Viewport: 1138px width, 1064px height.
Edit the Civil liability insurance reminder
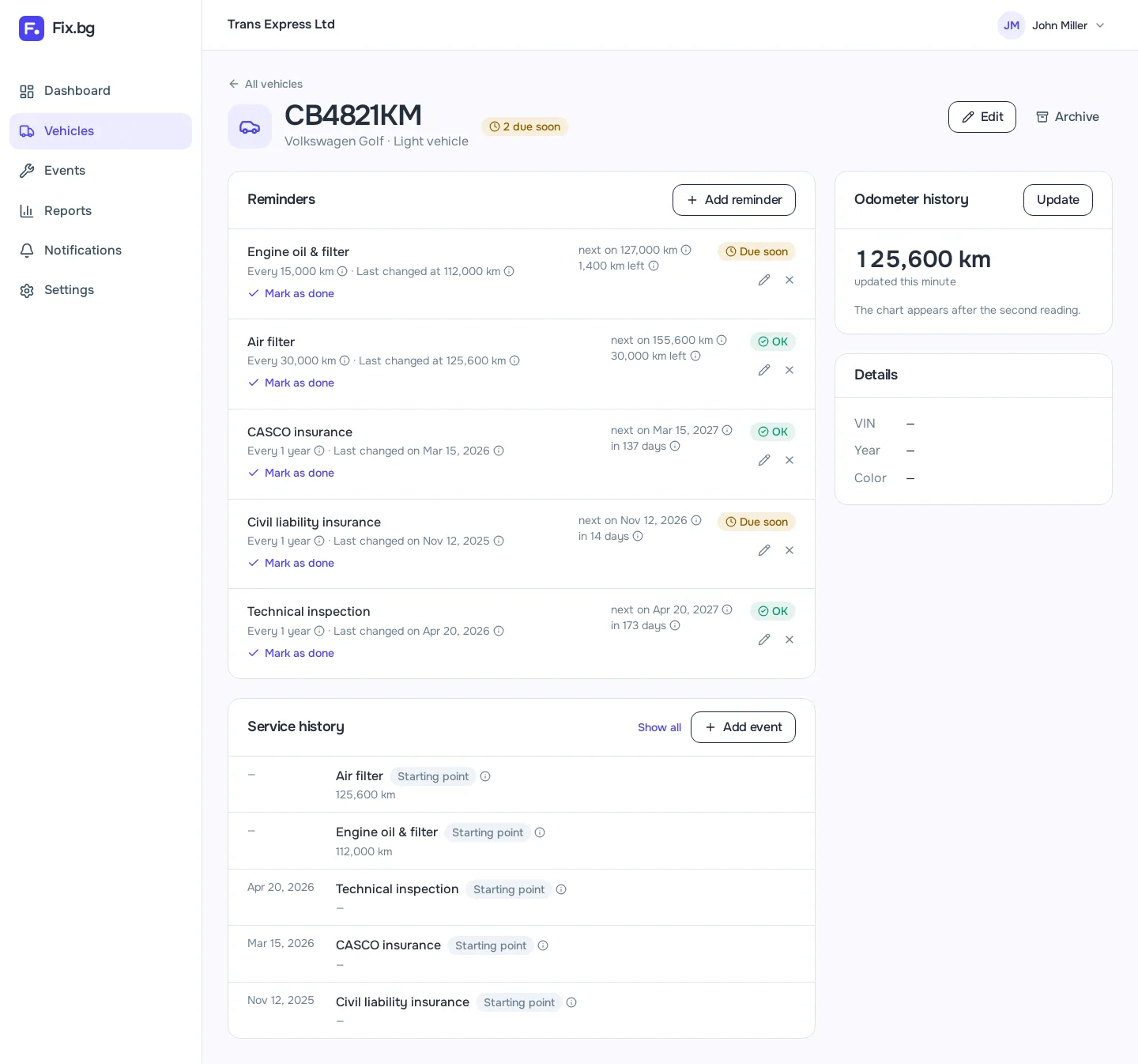764,550
